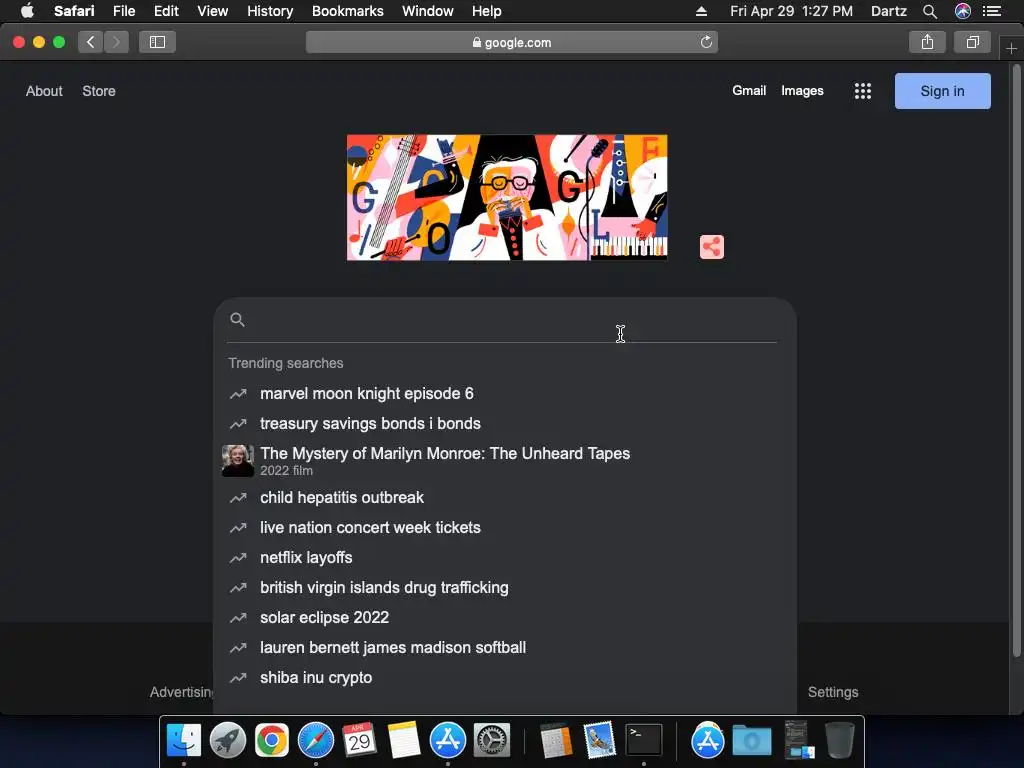Launch Google Chrome from the Dock

pyautogui.click(x=272, y=740)
